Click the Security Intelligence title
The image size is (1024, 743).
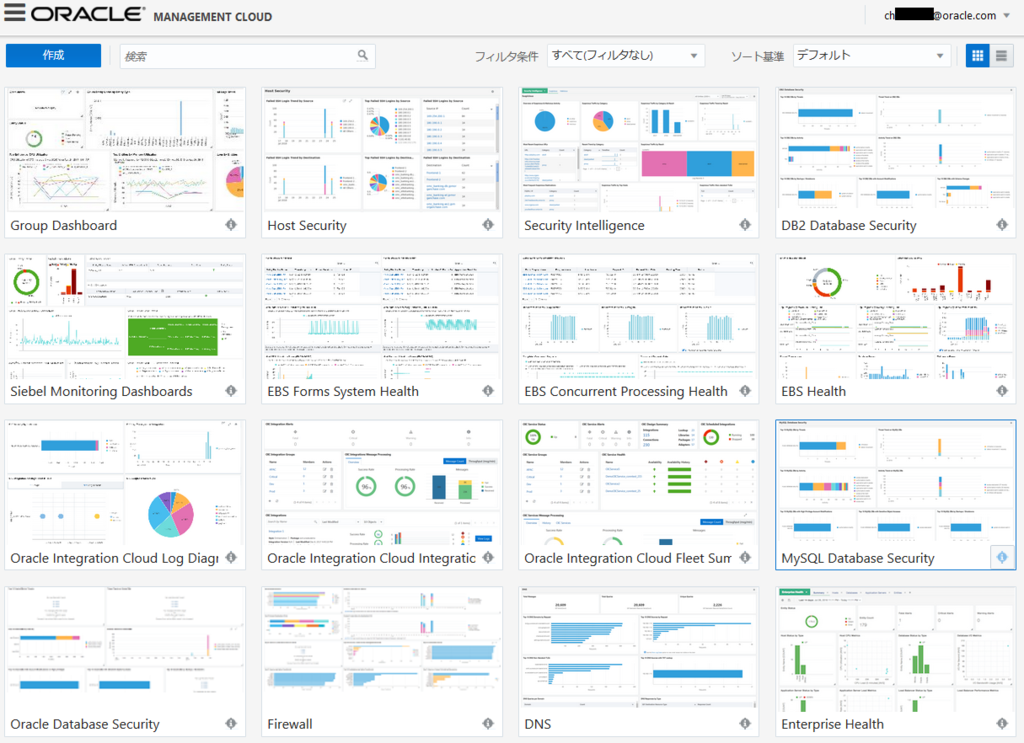(x=584, y=225)
